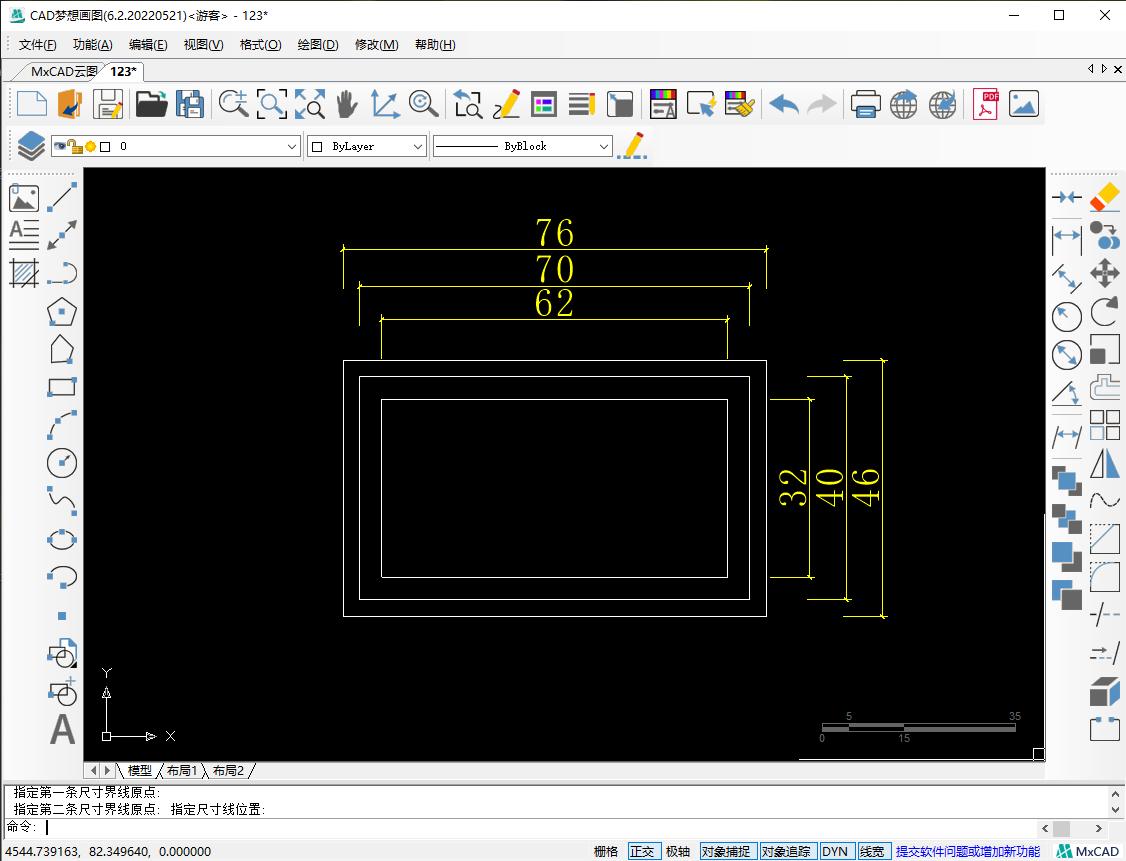Click the MxCAD button in status bar
1126x861 pixels.
pos(1090,851)
